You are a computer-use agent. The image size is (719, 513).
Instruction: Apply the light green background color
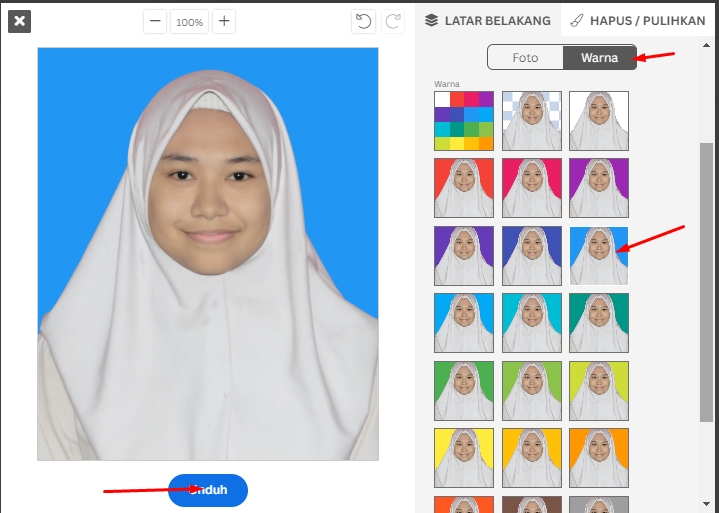coord(532,391)
